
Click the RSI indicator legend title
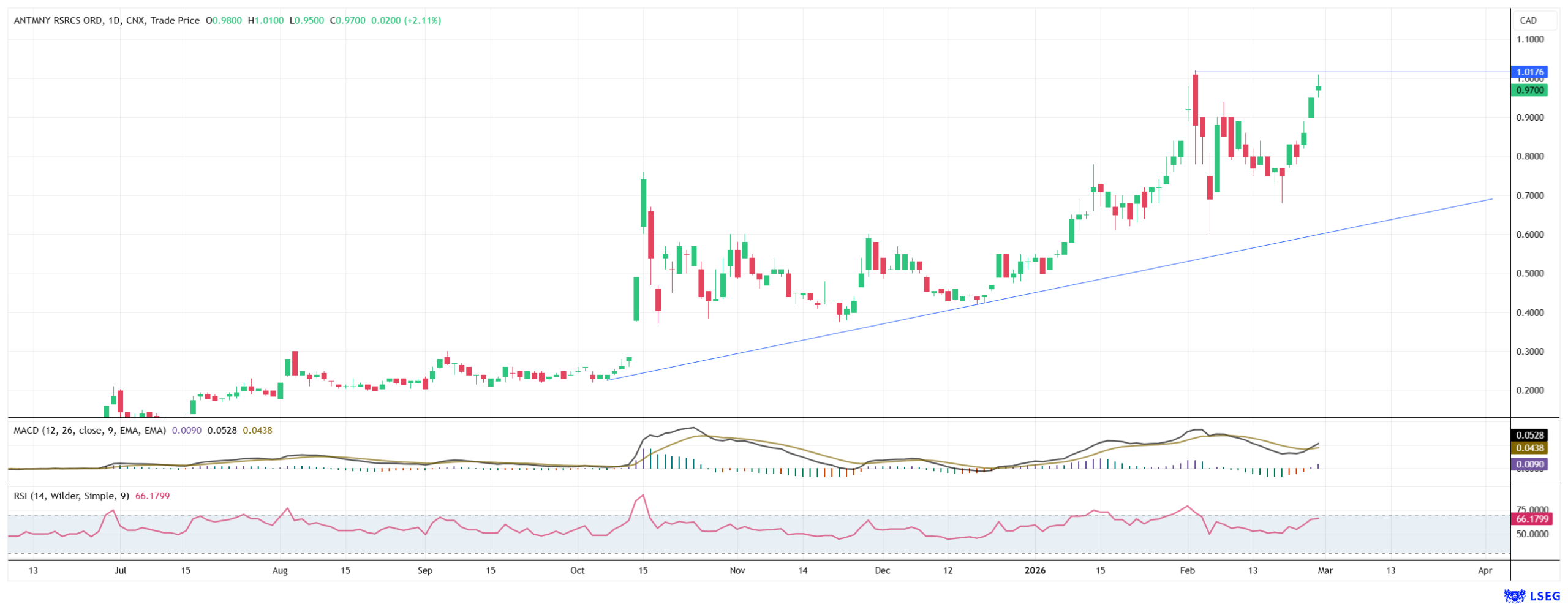coord(71,496)
